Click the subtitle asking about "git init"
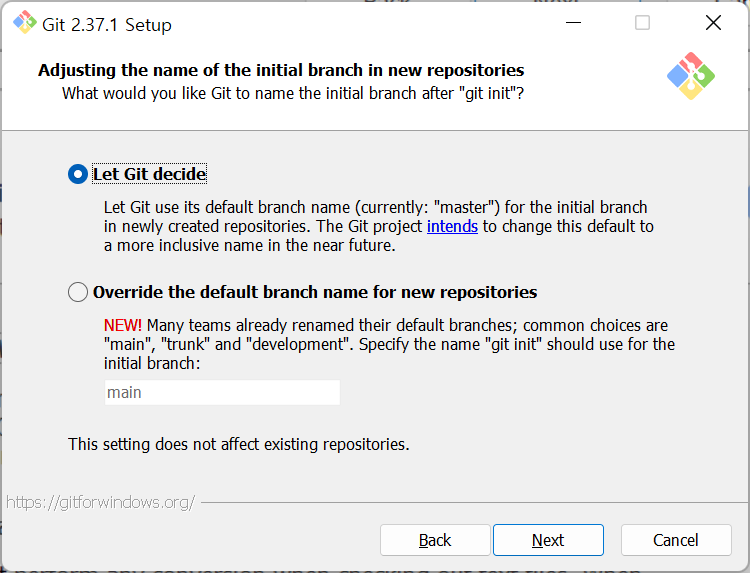750x573 pixels. [293, 93]
